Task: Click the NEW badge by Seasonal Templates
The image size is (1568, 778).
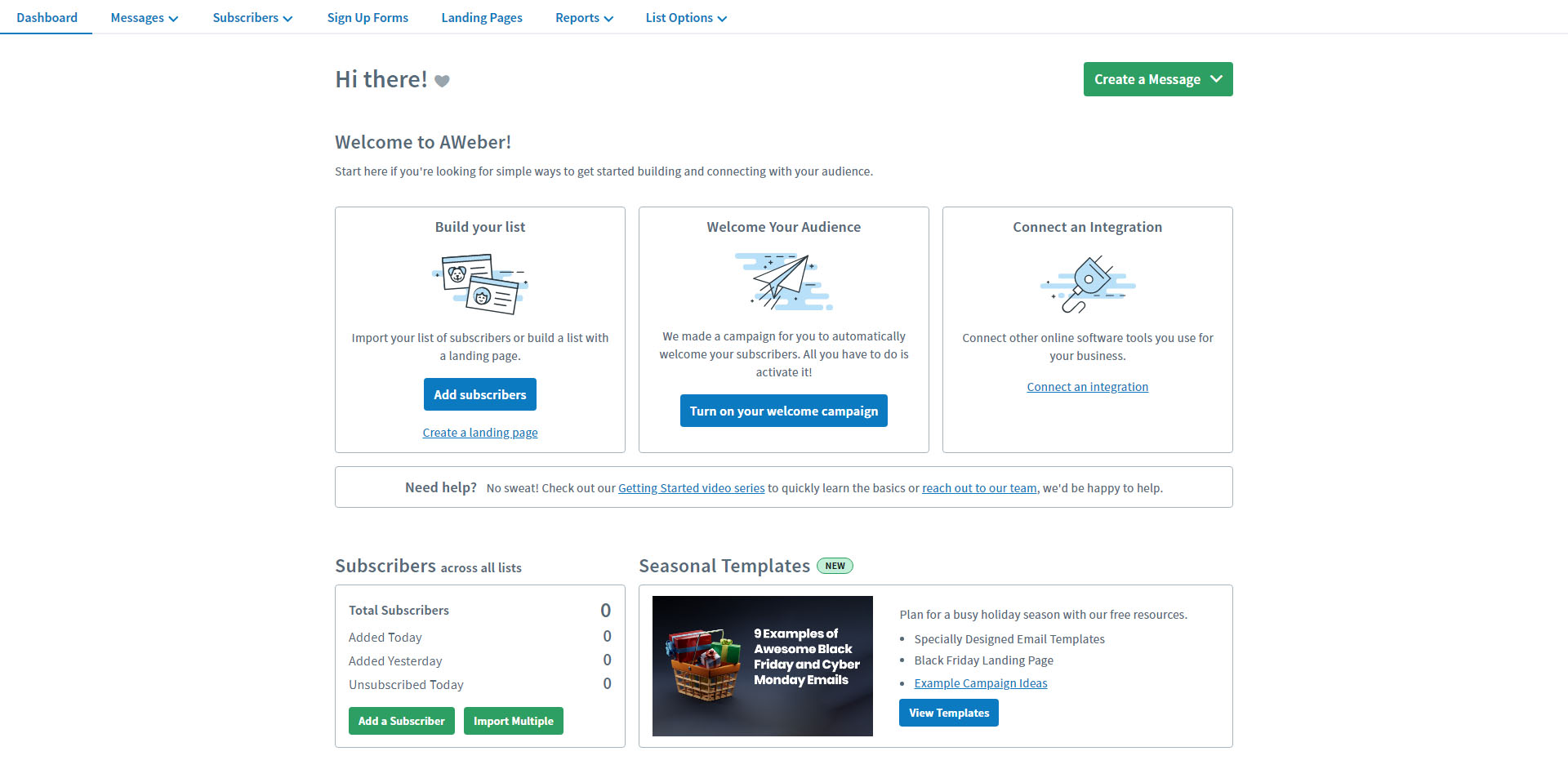Action: point(835,566)
